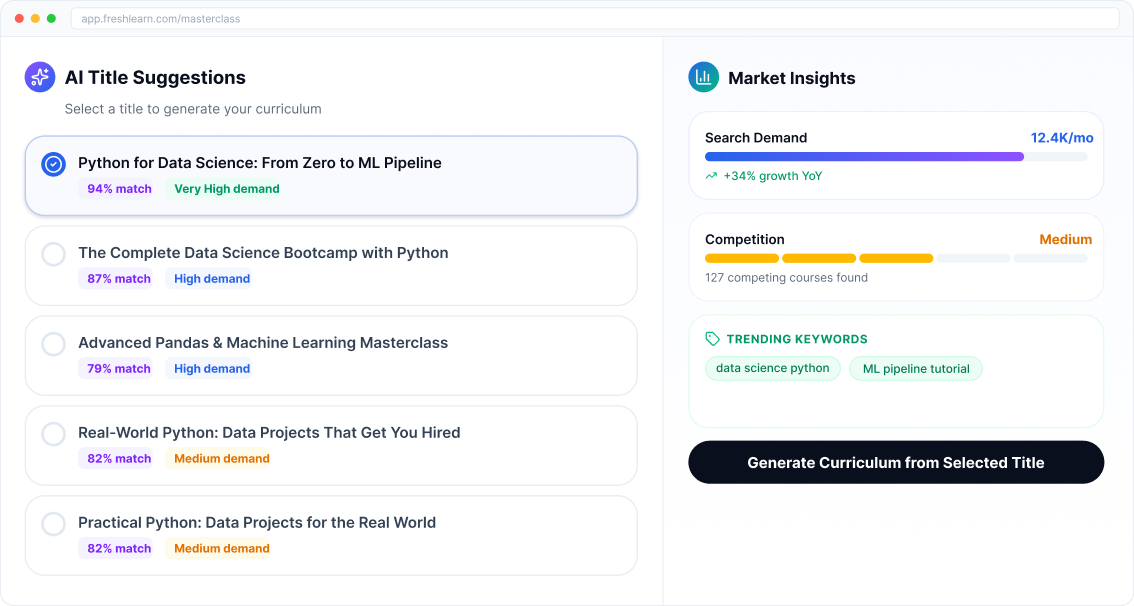Screen dimensions: 1134x606
Task: Click the bar chart icon next to Market Insights
Action: pyautogui.click(x=703, y=77)
